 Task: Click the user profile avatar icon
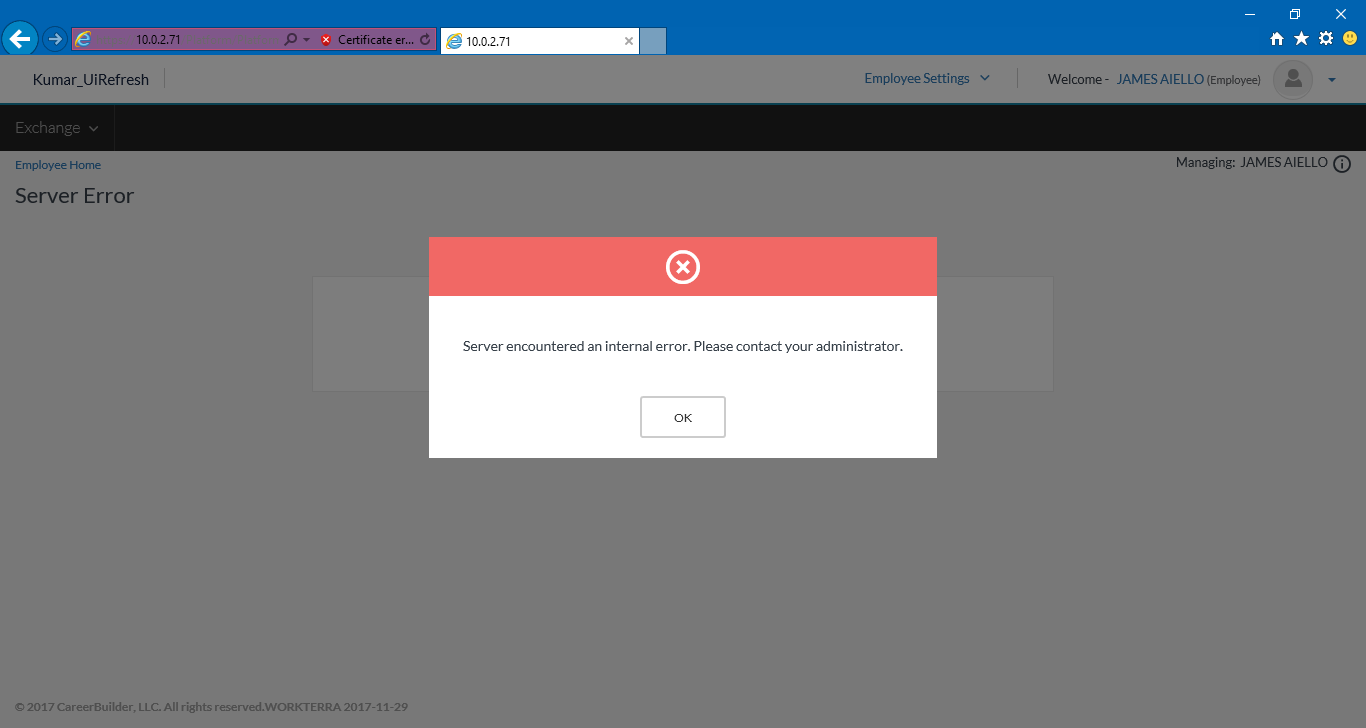tap(1292, 80)
